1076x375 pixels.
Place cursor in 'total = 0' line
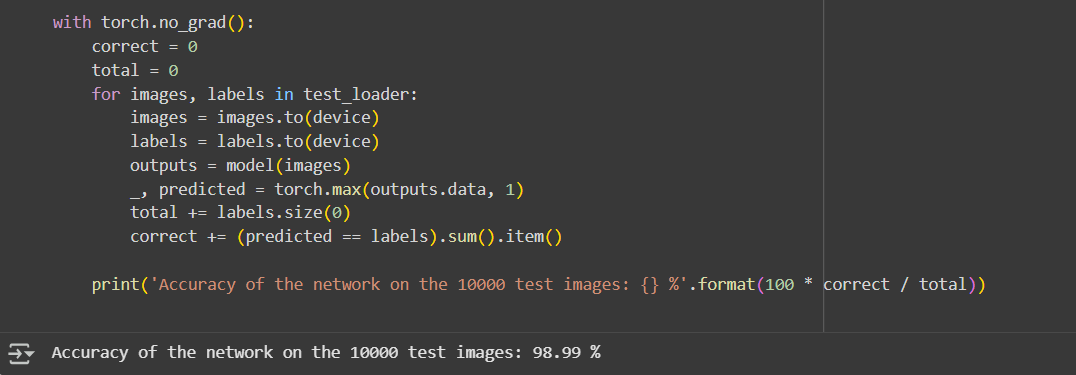click(135, 70)
